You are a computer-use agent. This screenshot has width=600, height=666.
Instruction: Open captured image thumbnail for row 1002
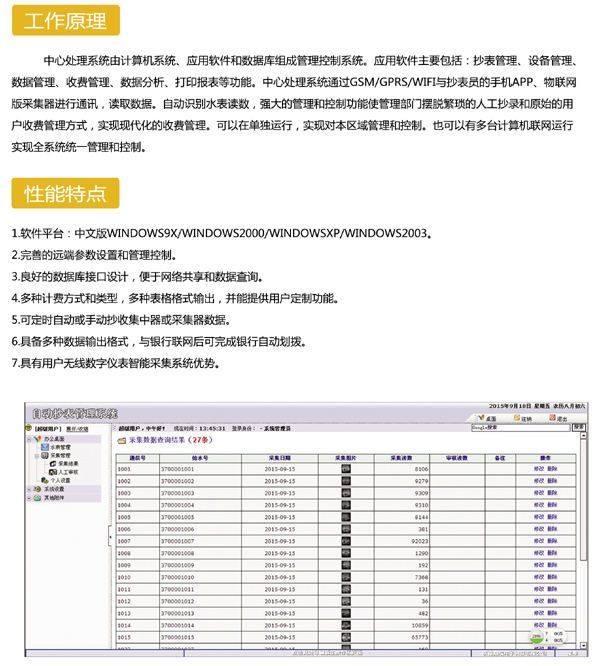point(346,480)
